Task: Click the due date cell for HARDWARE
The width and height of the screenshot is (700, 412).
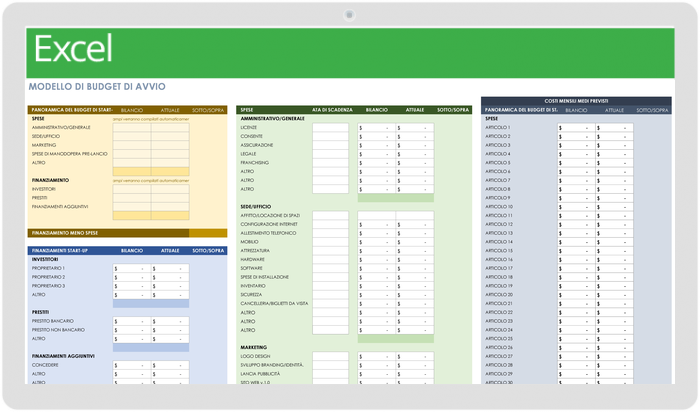Action: 330,259
